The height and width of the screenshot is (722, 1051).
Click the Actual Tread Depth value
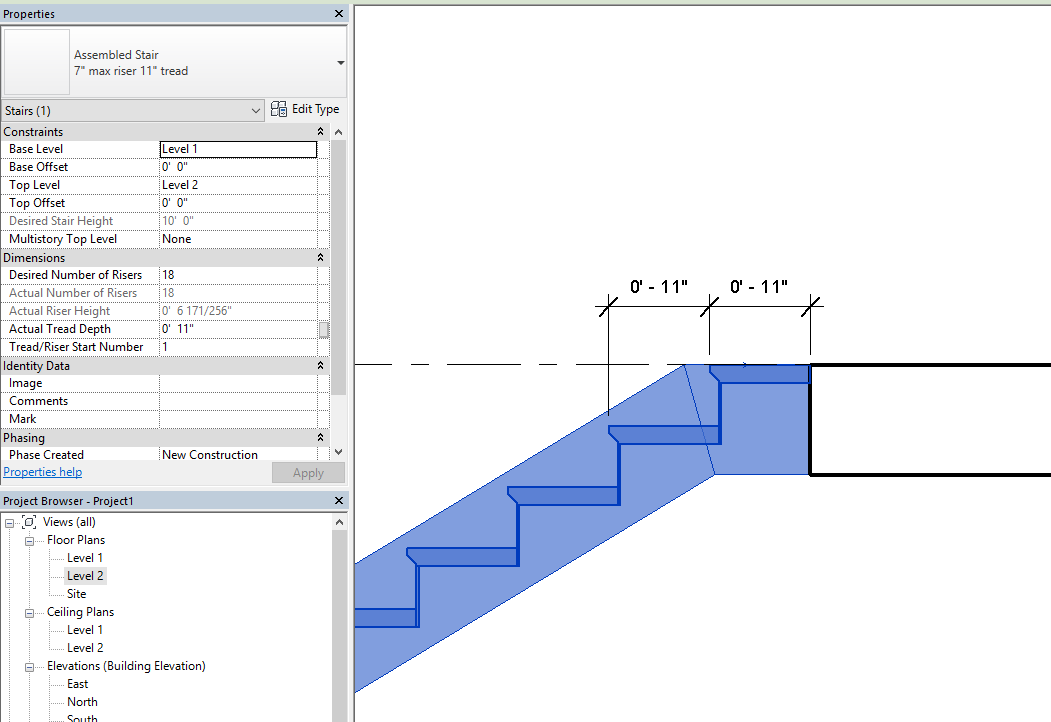click(x=238, y=329)
